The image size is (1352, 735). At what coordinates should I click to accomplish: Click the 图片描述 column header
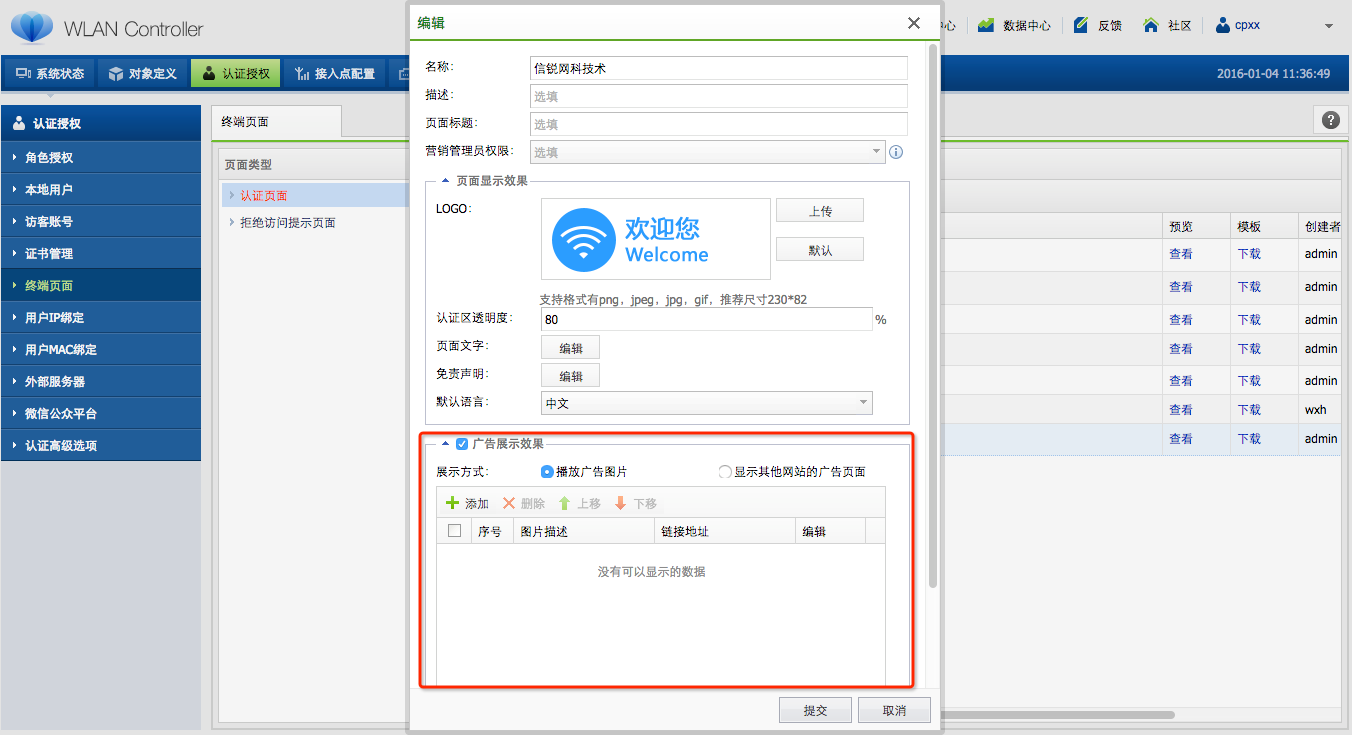(x=583, y=531)
